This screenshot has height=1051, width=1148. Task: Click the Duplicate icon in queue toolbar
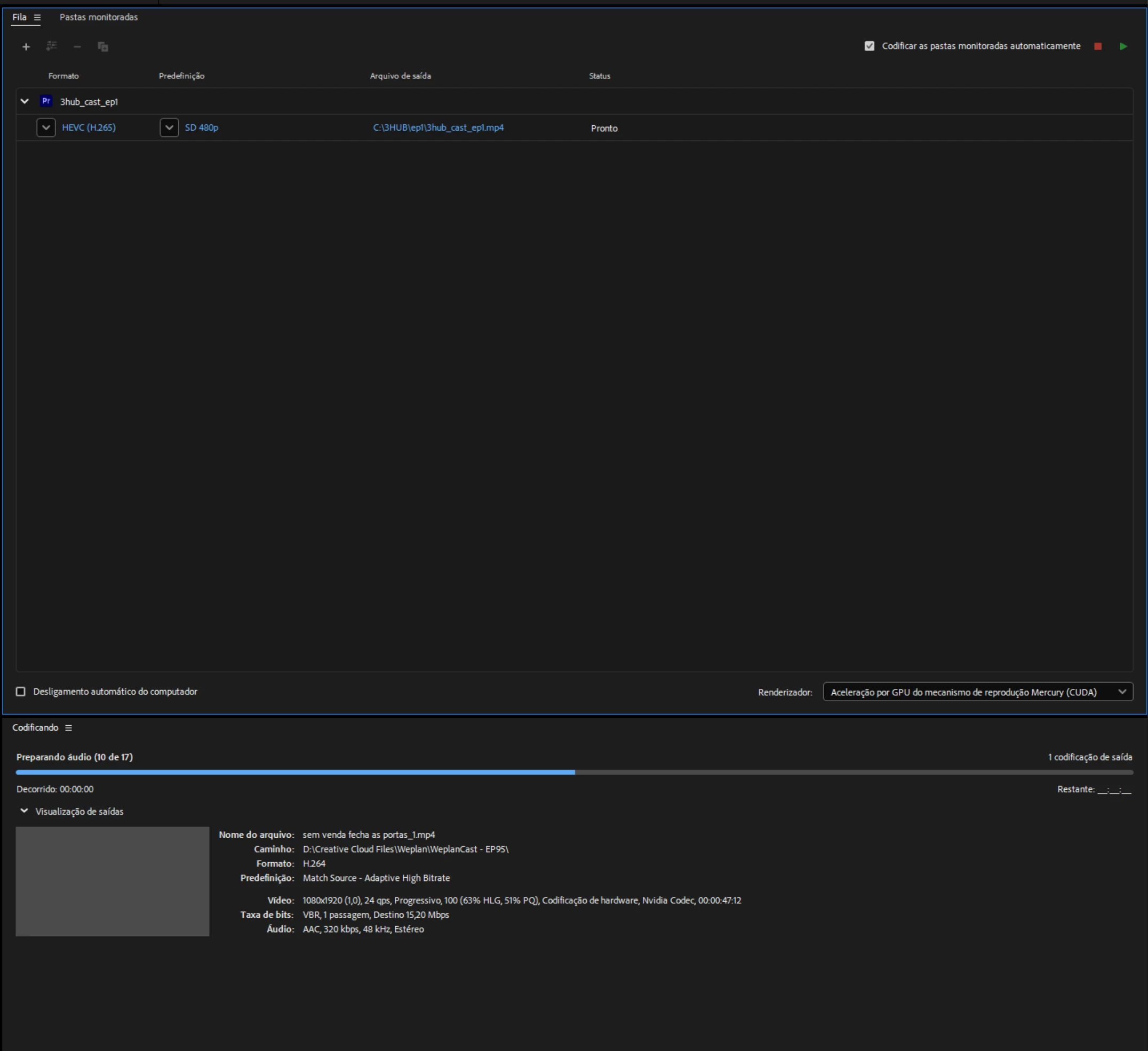(x=103, y=47)
